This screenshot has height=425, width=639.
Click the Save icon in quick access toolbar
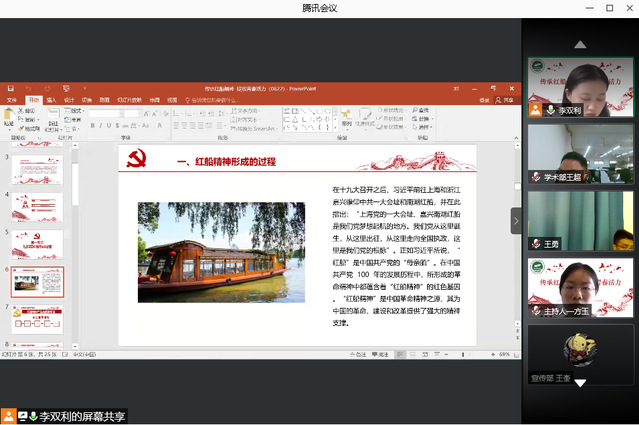[11, 88]
